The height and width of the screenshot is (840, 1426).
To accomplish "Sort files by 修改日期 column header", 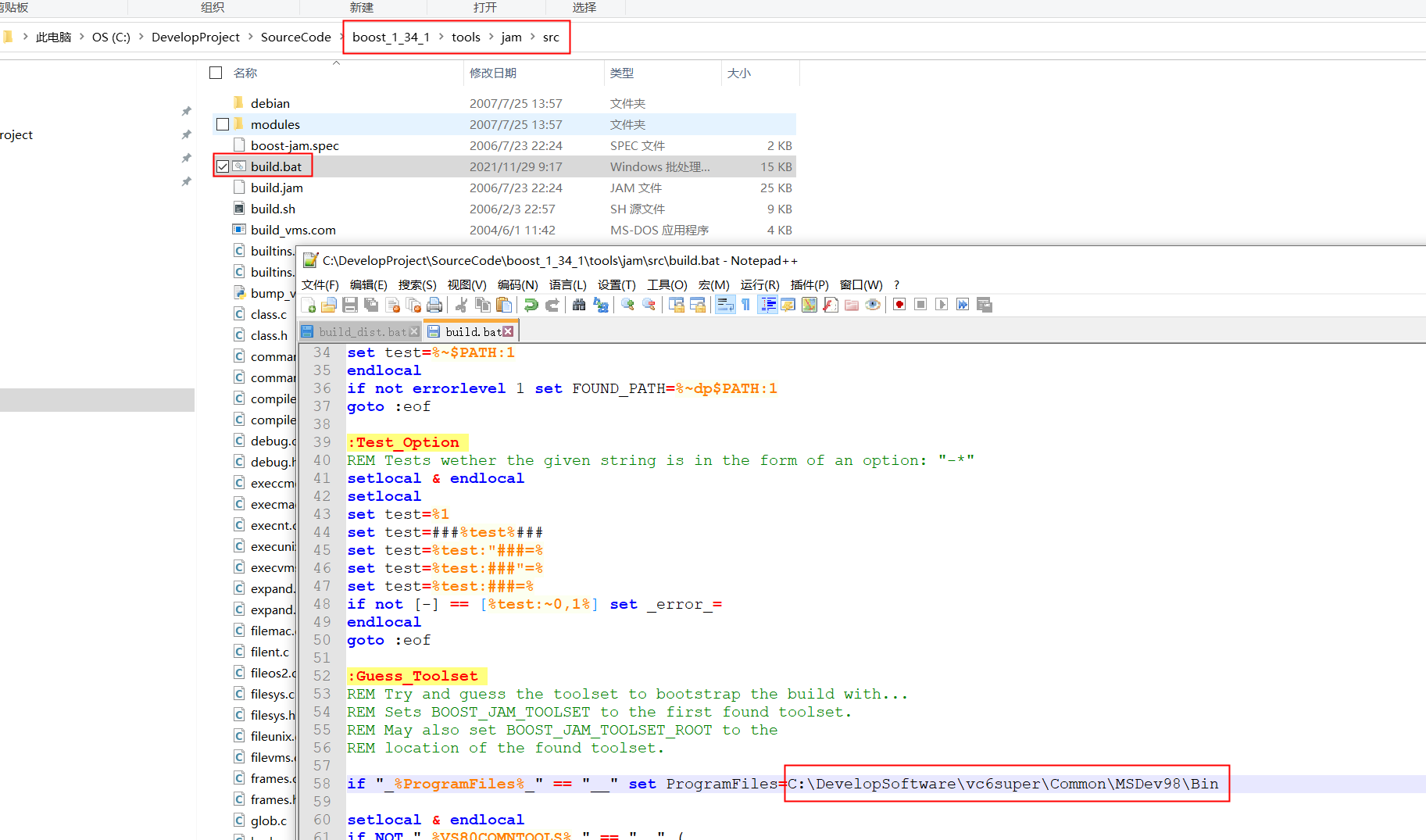I will 534,73.
